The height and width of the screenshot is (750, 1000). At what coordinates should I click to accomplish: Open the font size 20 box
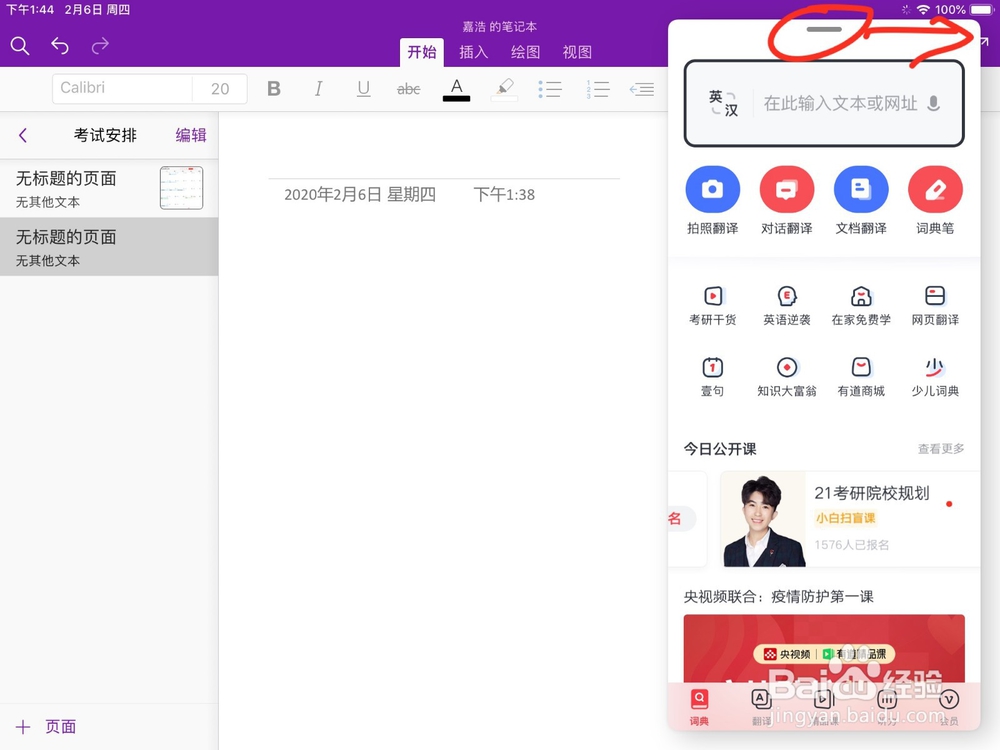220,89
